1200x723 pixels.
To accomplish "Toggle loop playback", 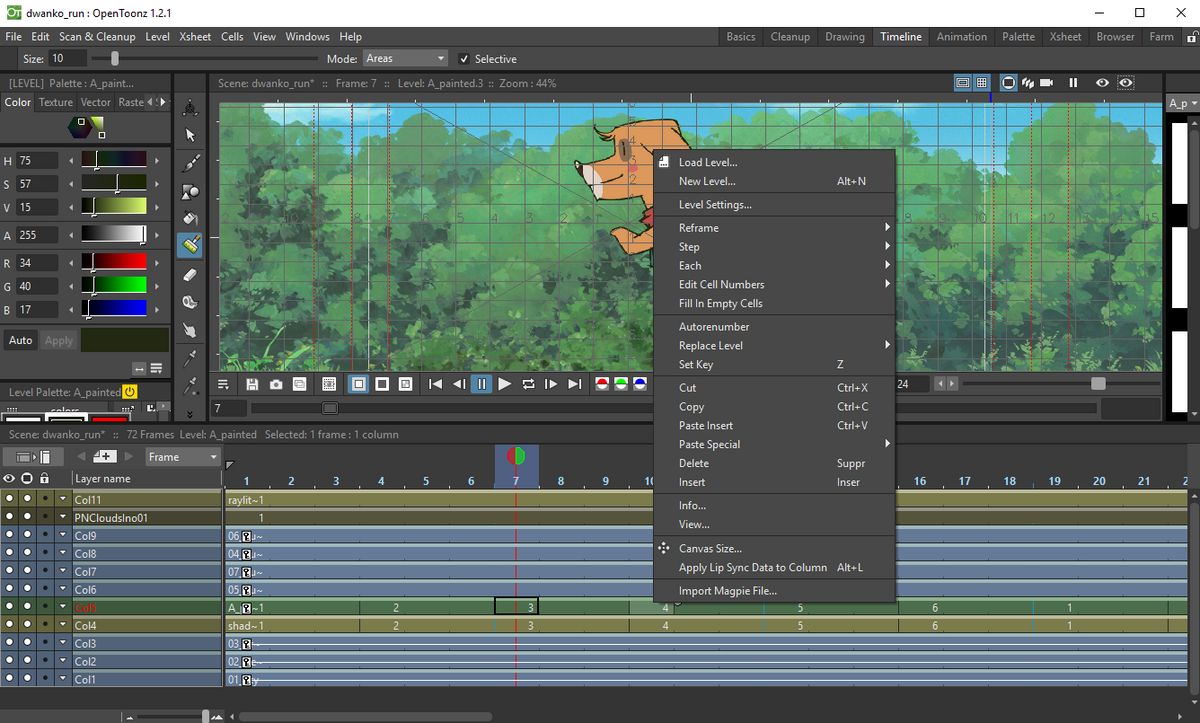I will [528, 384].
